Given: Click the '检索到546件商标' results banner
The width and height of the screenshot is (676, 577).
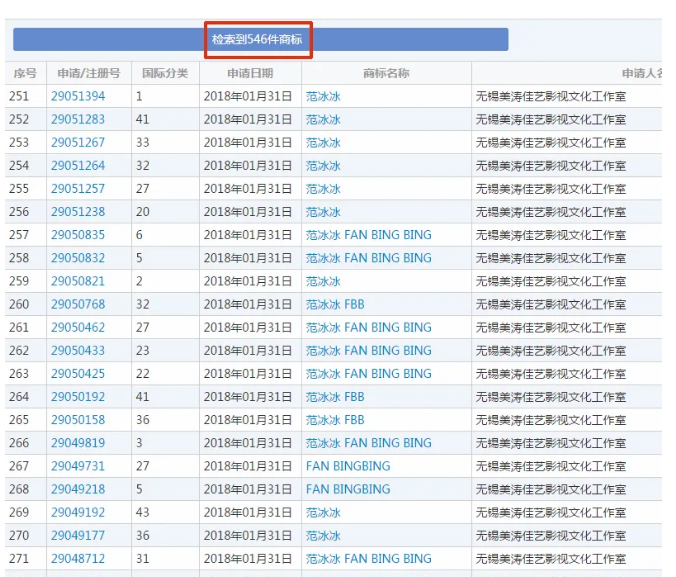Looking at the screenshot, I should [257, 40].
